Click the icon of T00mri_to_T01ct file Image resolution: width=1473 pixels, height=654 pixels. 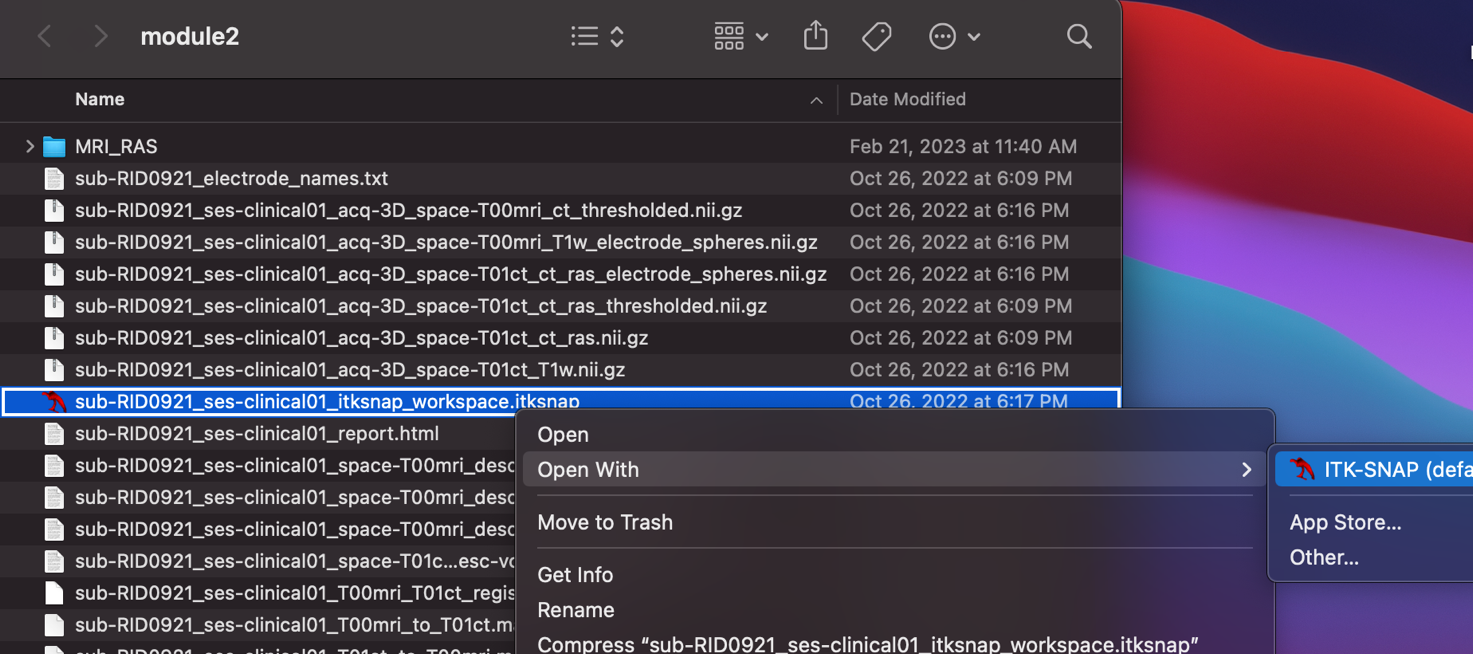click(x=54, y=625)
